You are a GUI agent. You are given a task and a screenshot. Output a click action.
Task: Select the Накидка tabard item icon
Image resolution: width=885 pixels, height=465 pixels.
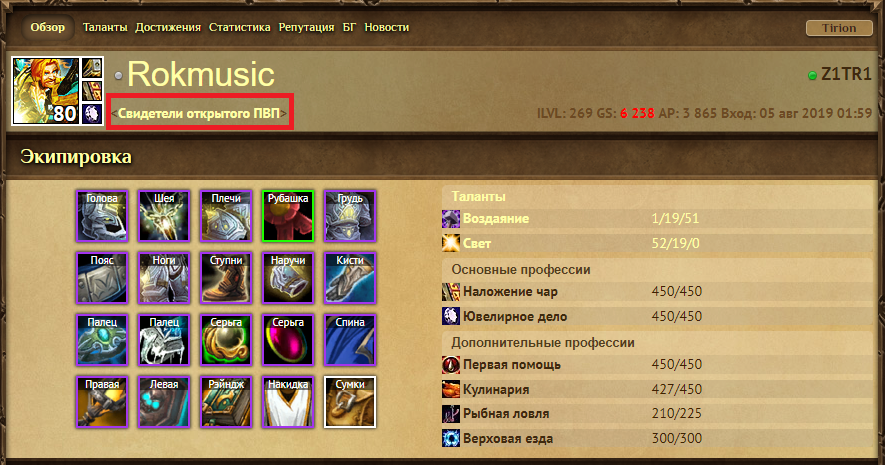[x=288, y=402]
